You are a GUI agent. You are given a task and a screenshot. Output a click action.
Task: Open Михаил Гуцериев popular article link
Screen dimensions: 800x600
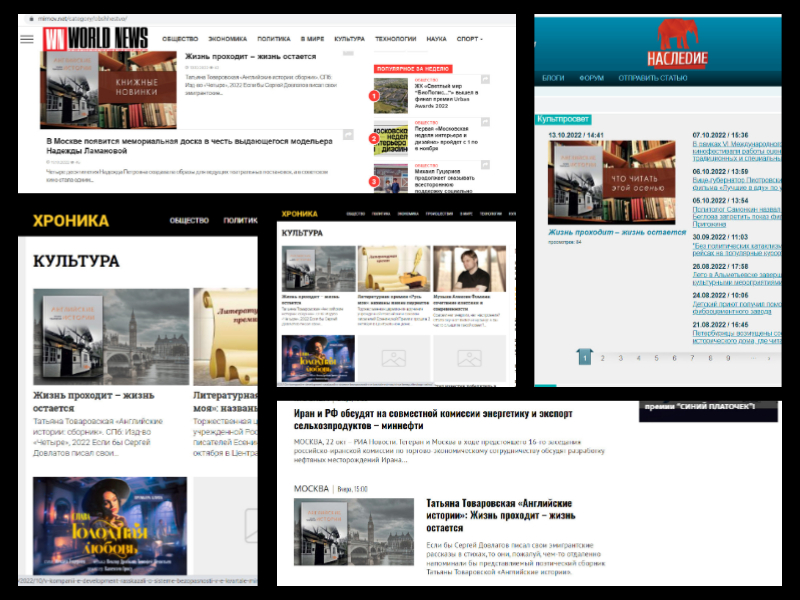(445, 181)
